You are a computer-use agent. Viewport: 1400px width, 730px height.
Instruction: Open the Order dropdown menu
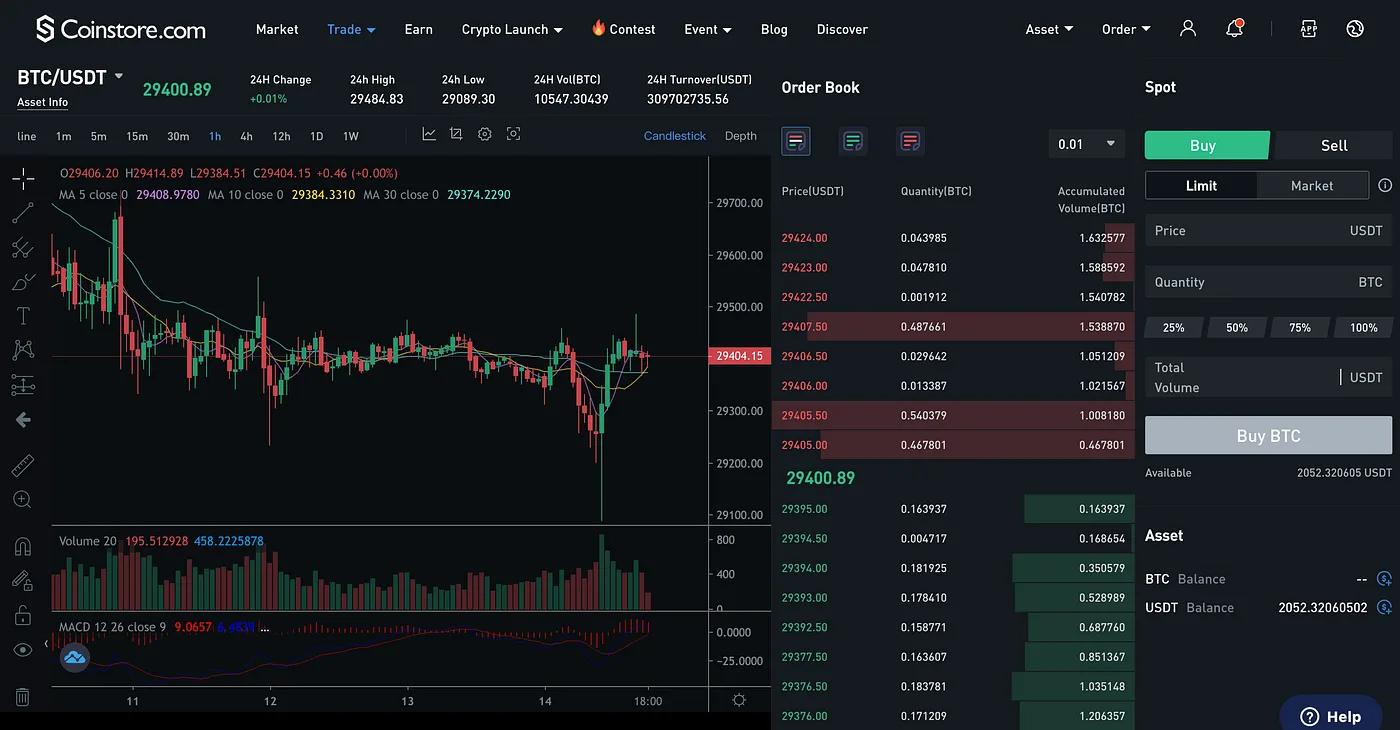tap(1126, 29)
